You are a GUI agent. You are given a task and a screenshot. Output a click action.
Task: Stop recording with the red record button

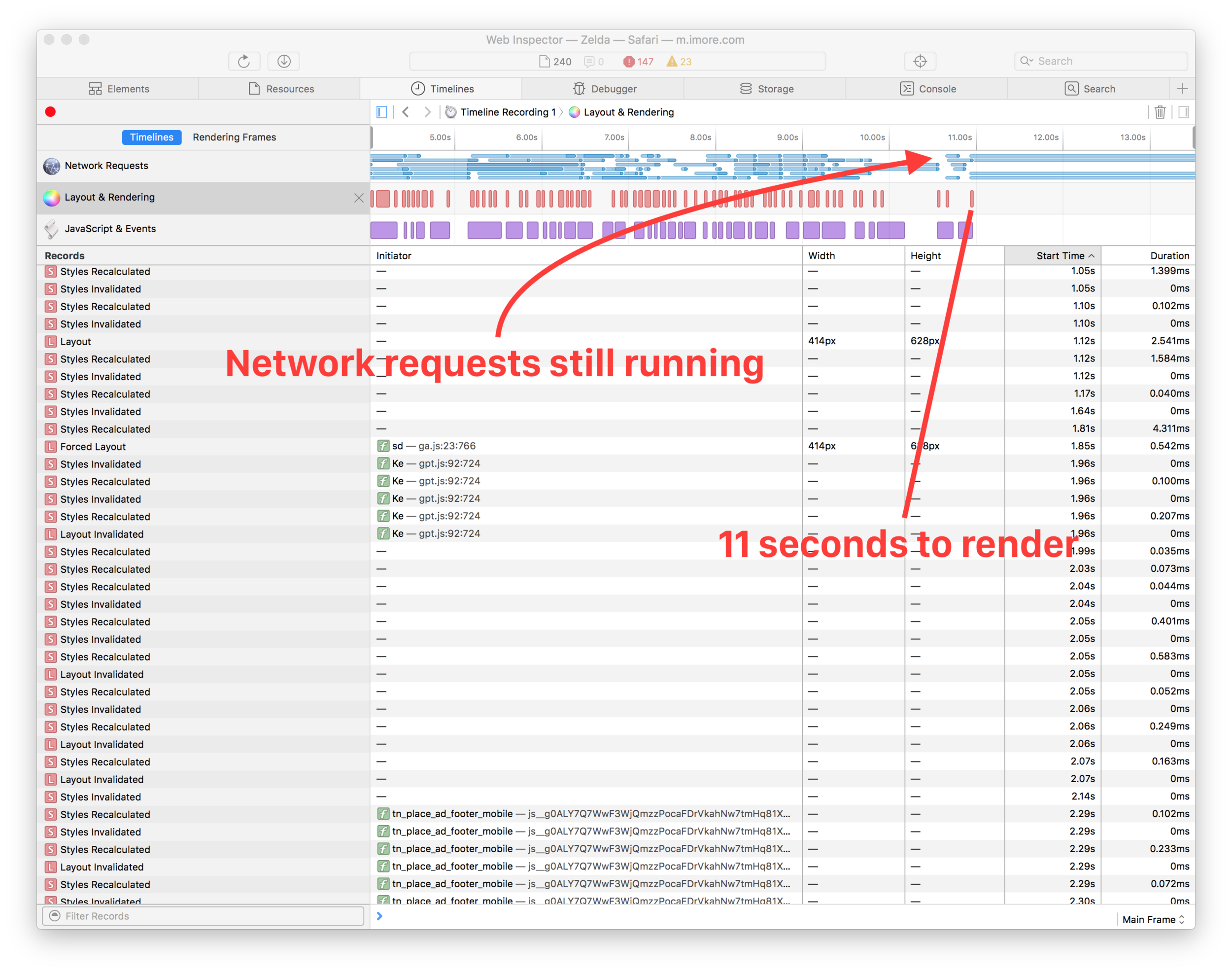pos(51,112)
